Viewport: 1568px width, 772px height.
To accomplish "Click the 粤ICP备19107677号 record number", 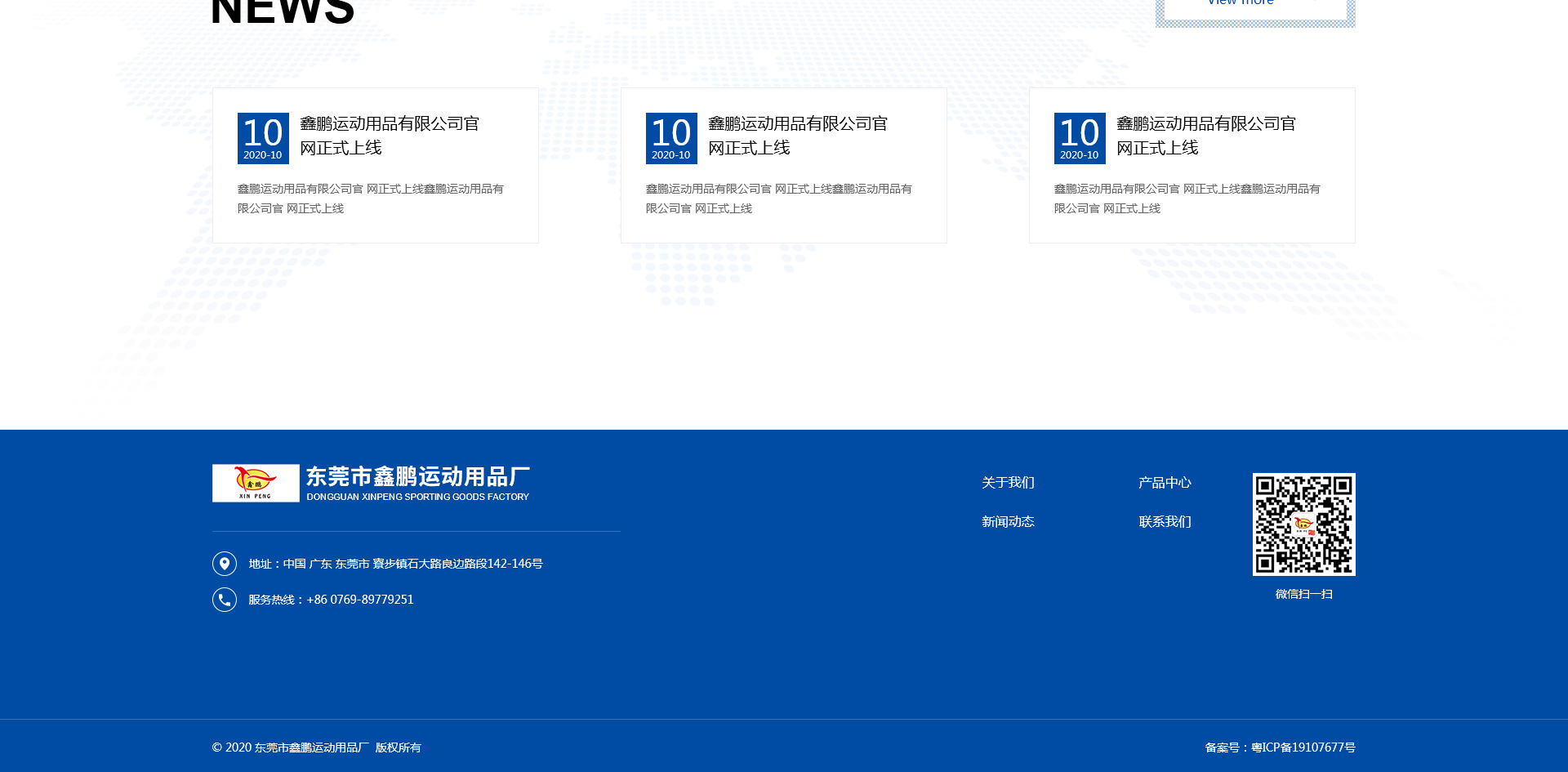I will pos(1303,747).
